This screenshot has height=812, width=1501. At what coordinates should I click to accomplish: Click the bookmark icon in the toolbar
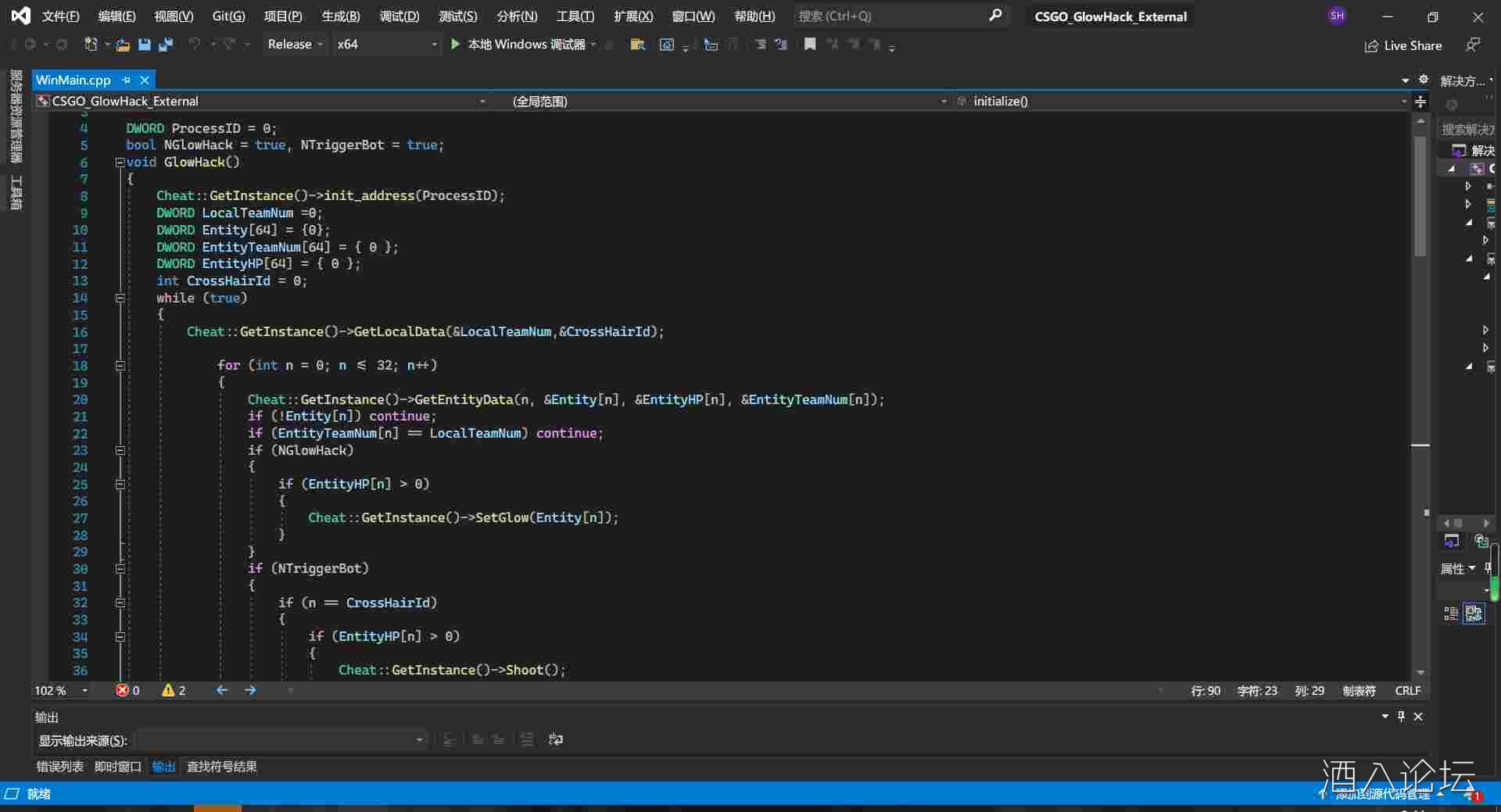810,45
